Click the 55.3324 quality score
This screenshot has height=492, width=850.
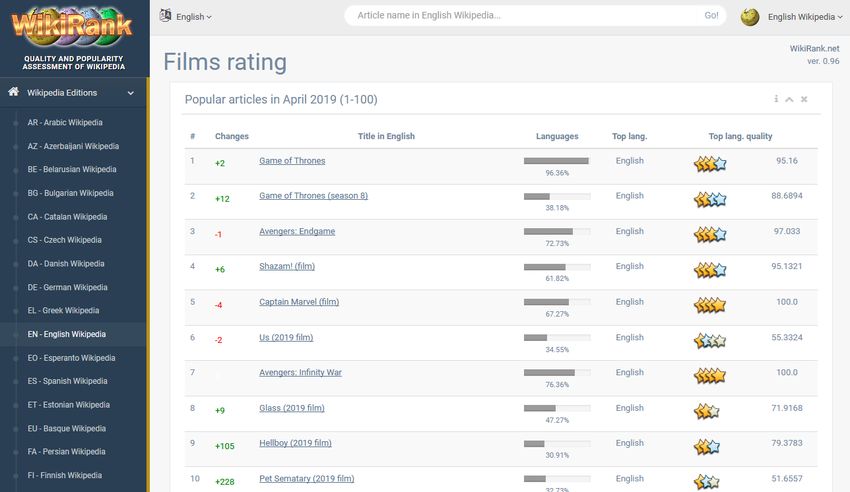[787, 338]
